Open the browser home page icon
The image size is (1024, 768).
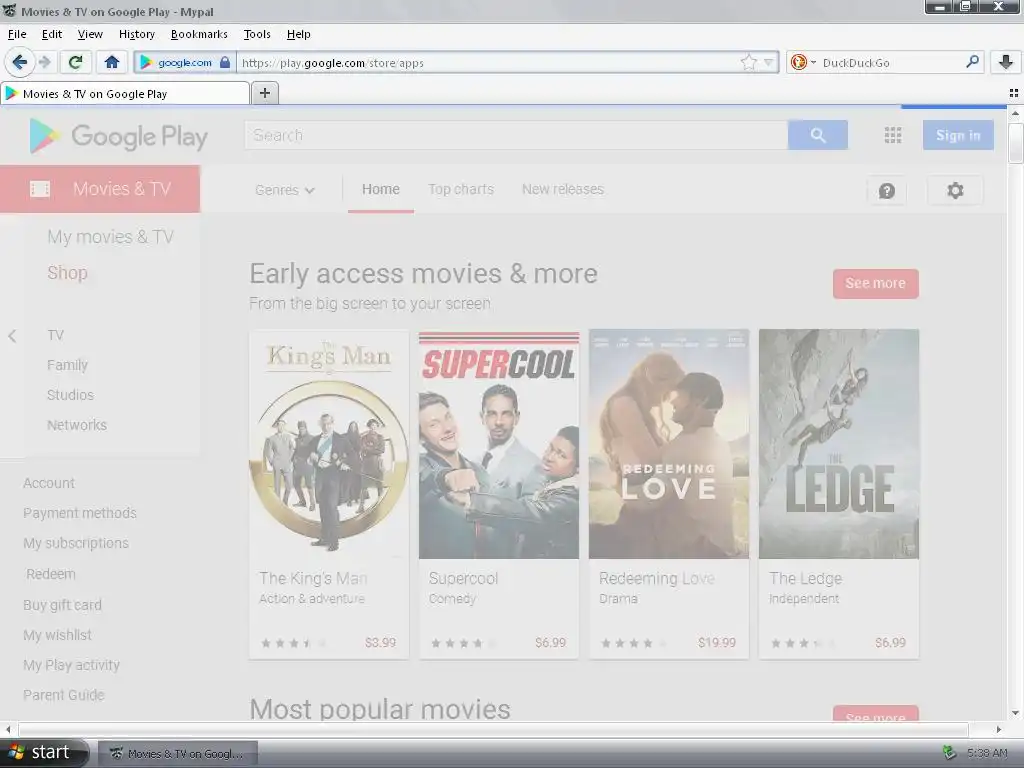[x=112, y=63]
